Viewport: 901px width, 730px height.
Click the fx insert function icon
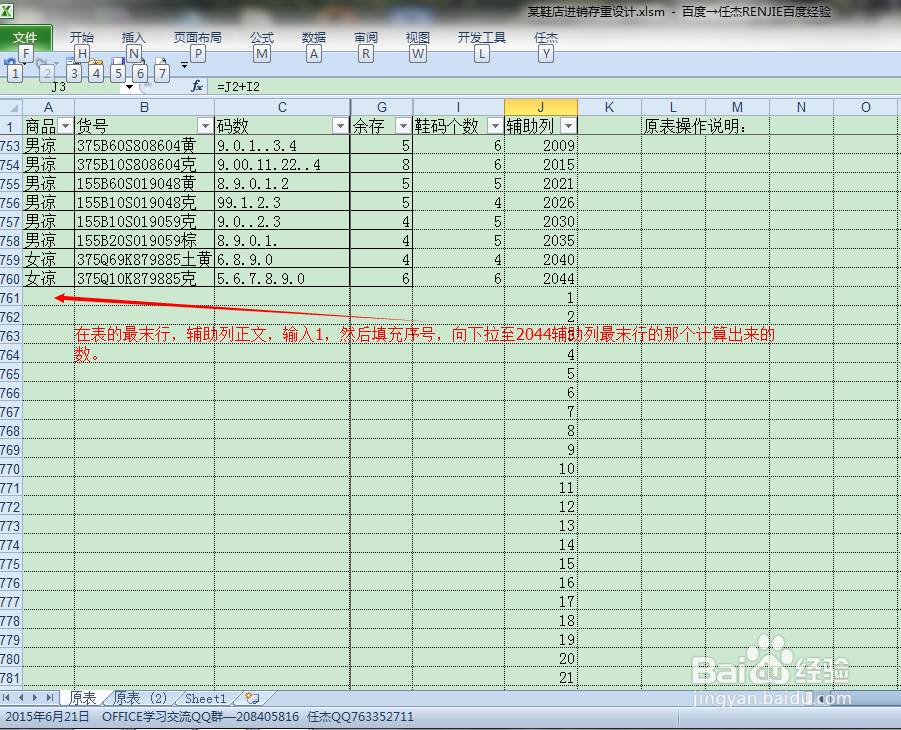(x=197, y=86)
